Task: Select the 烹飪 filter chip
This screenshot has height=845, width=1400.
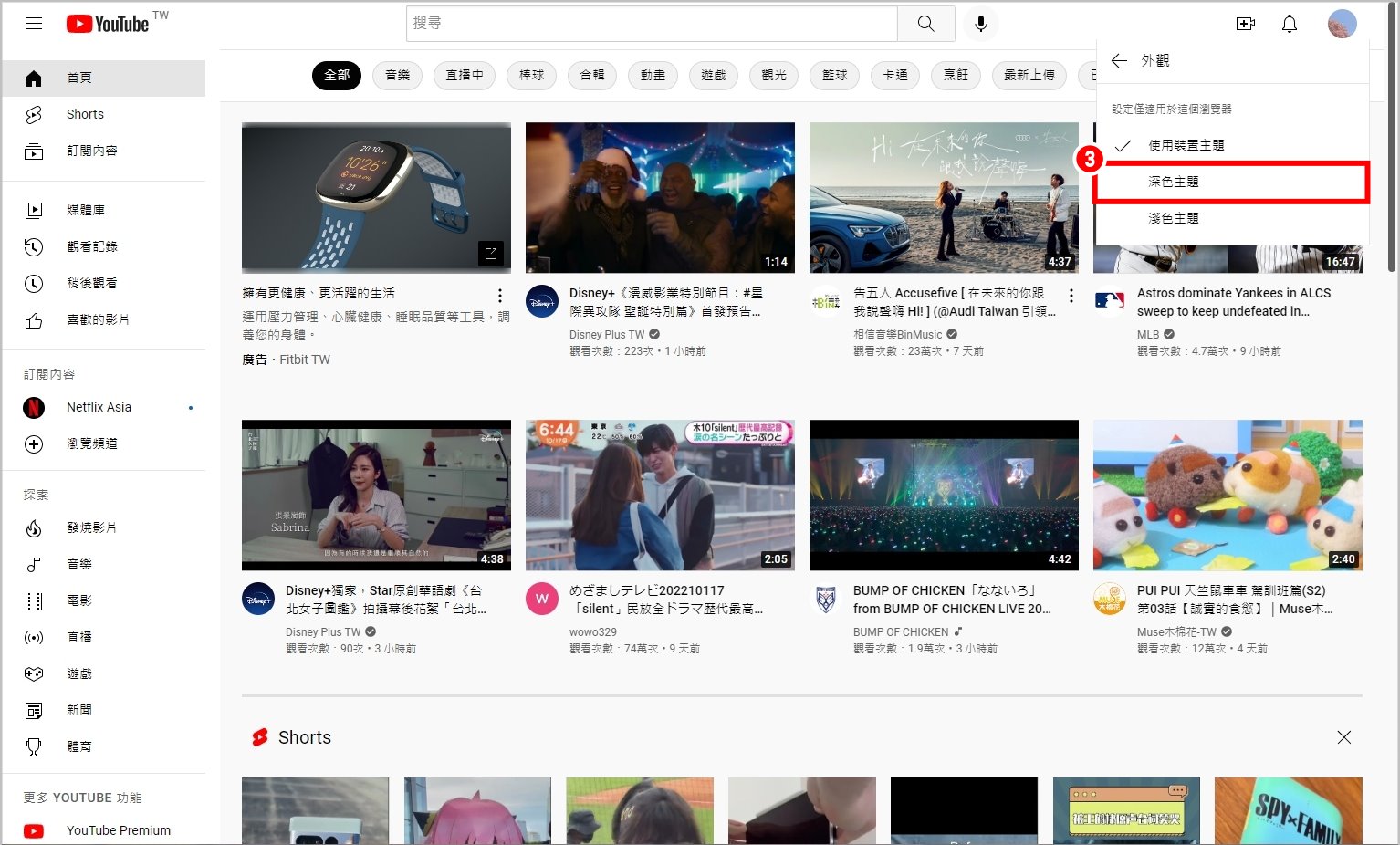Action: pos(956,75)
